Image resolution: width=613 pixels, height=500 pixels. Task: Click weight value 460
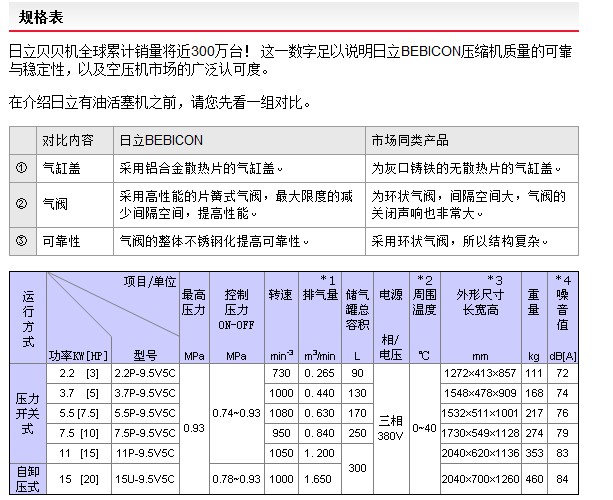pos(534,479)
